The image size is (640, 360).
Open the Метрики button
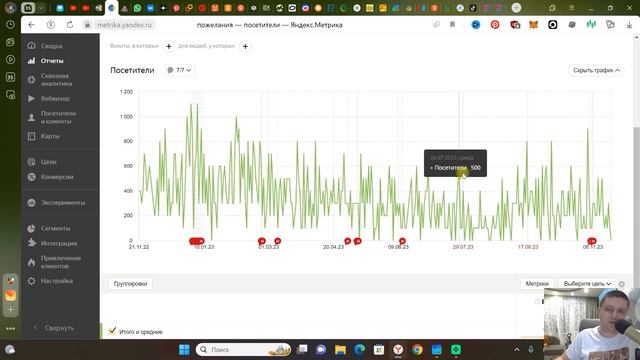coord(537,284)
